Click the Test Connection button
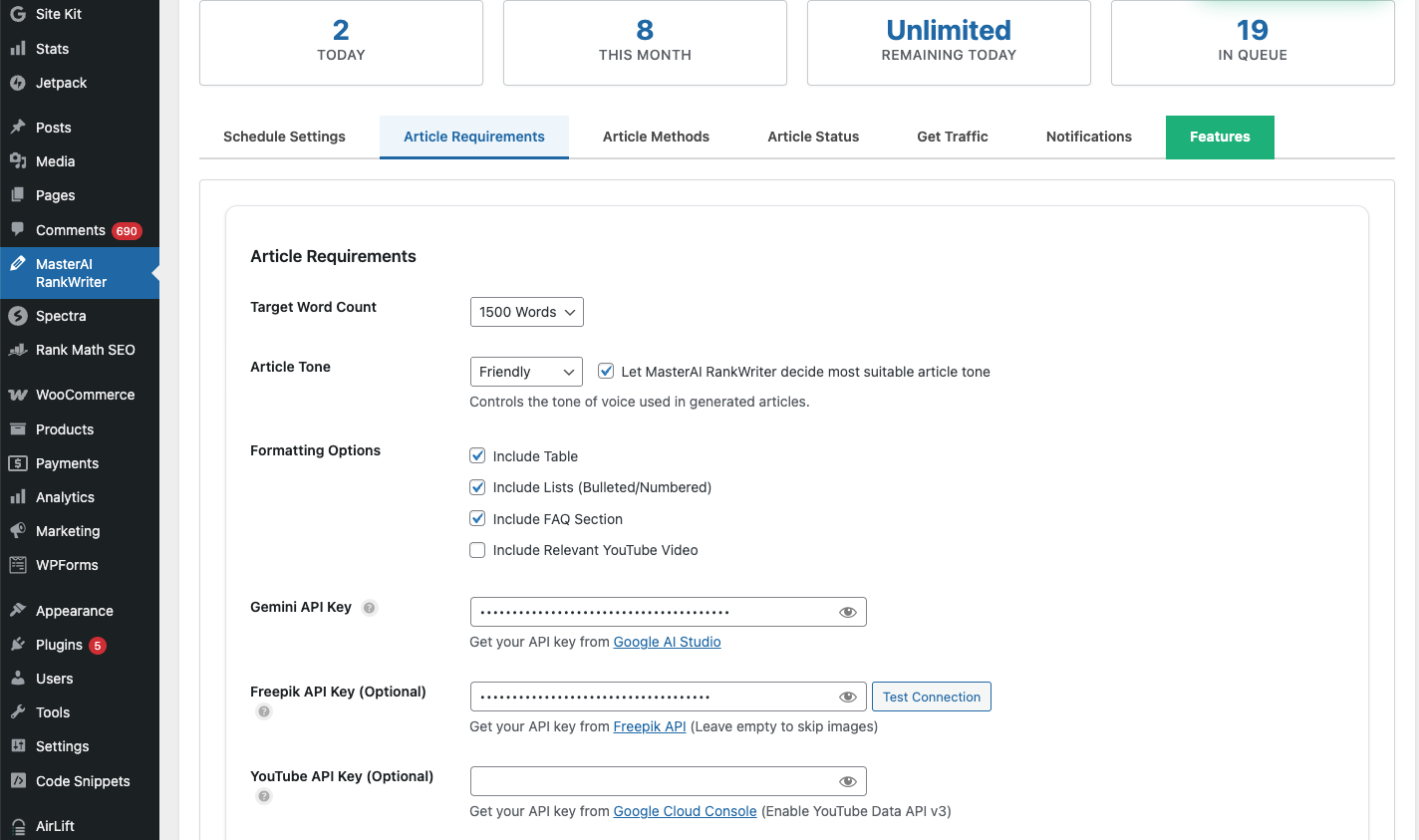This screenshot has width=1419, height=840. pyautogui.click(x=932, y=697)
